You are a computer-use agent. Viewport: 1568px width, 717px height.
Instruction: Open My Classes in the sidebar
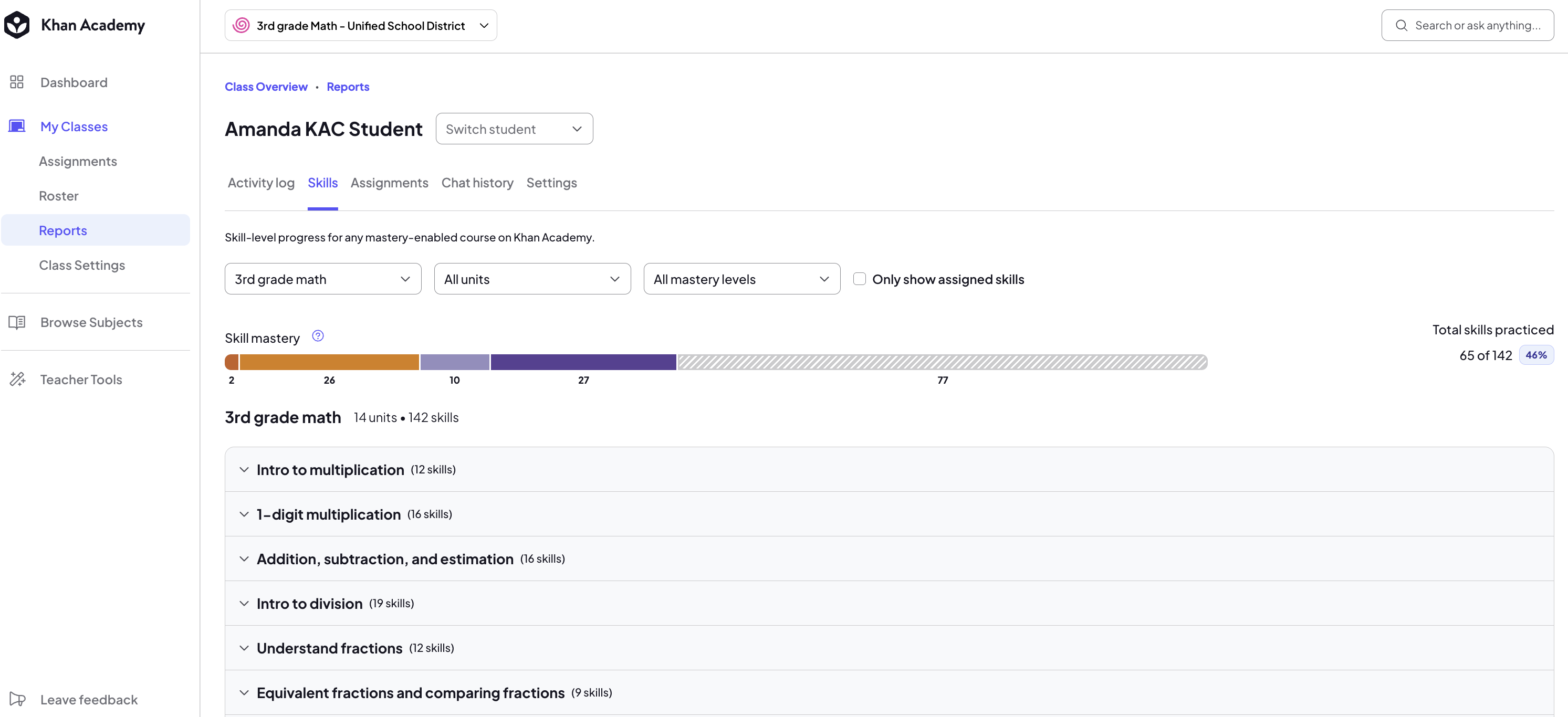74,126
